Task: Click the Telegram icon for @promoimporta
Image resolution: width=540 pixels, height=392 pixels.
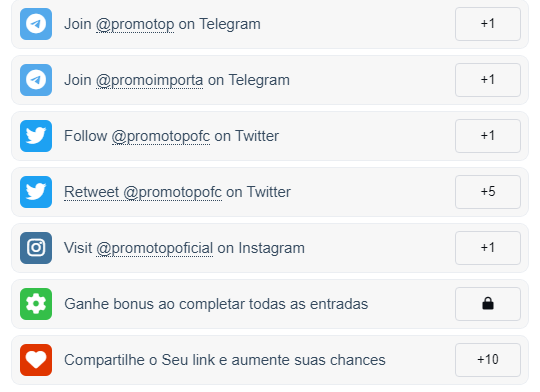Action: (36, 80)
